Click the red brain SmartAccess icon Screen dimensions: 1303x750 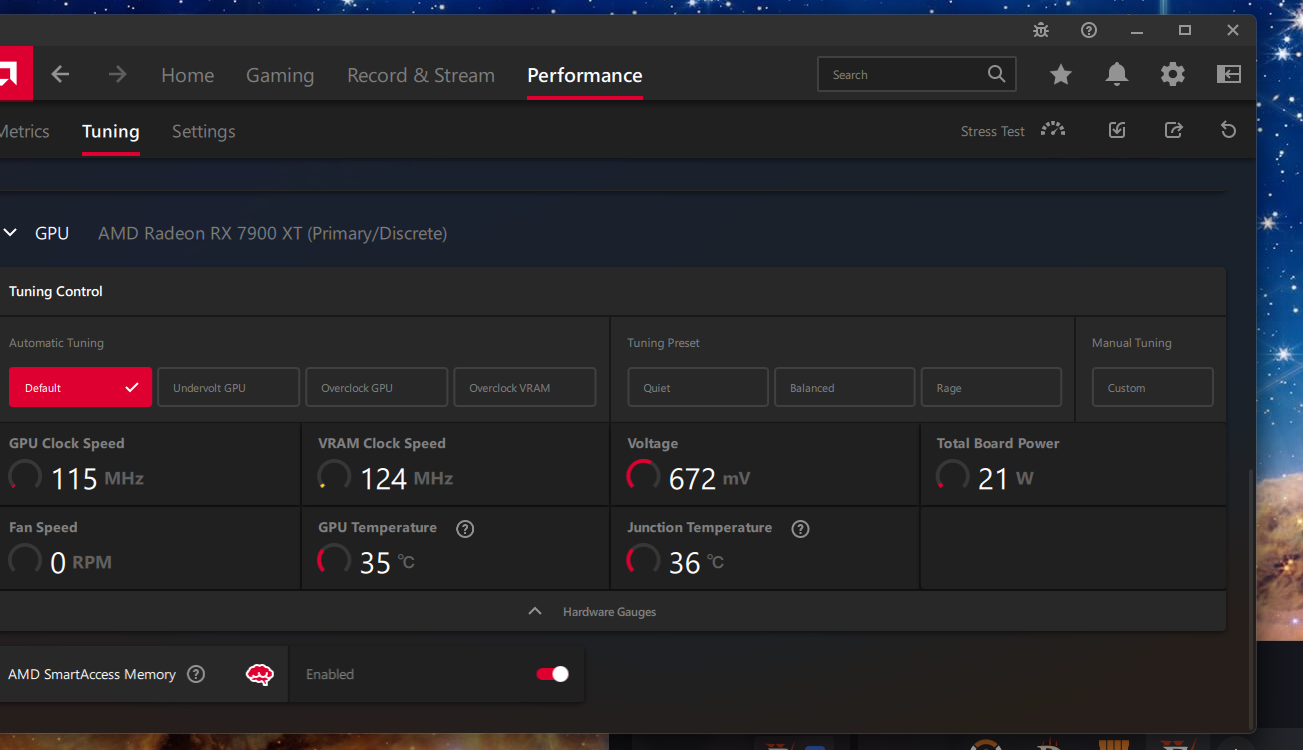(x=260, y=675)
